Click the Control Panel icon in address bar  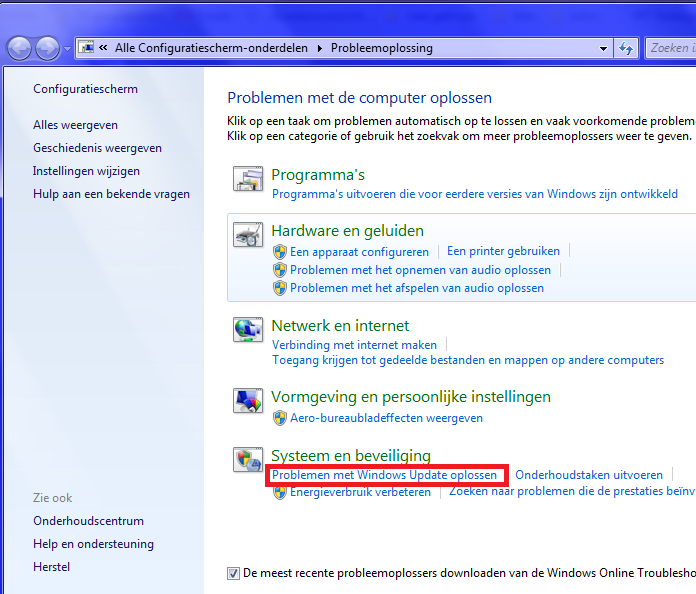tap(87, 47)
